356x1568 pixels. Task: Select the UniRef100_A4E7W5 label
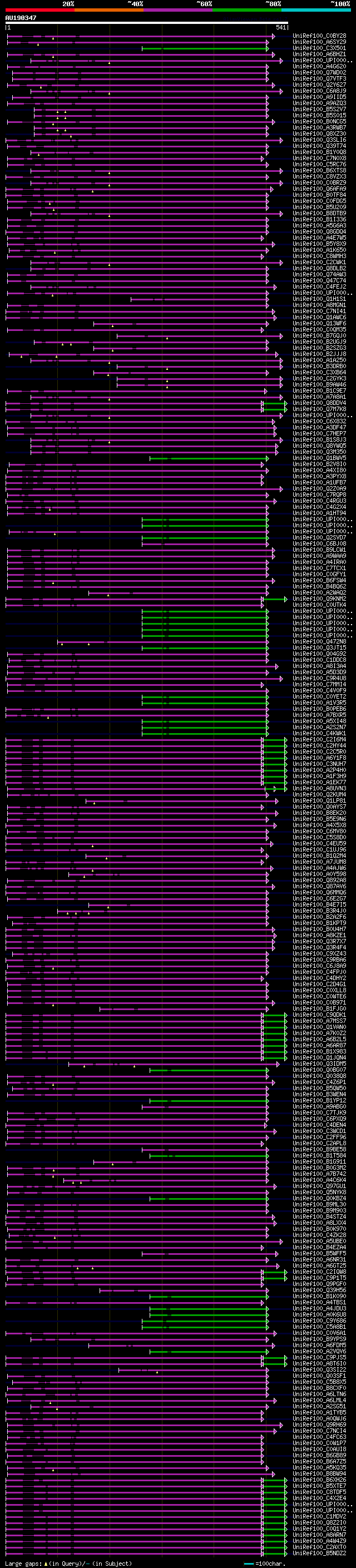point(319,238)
